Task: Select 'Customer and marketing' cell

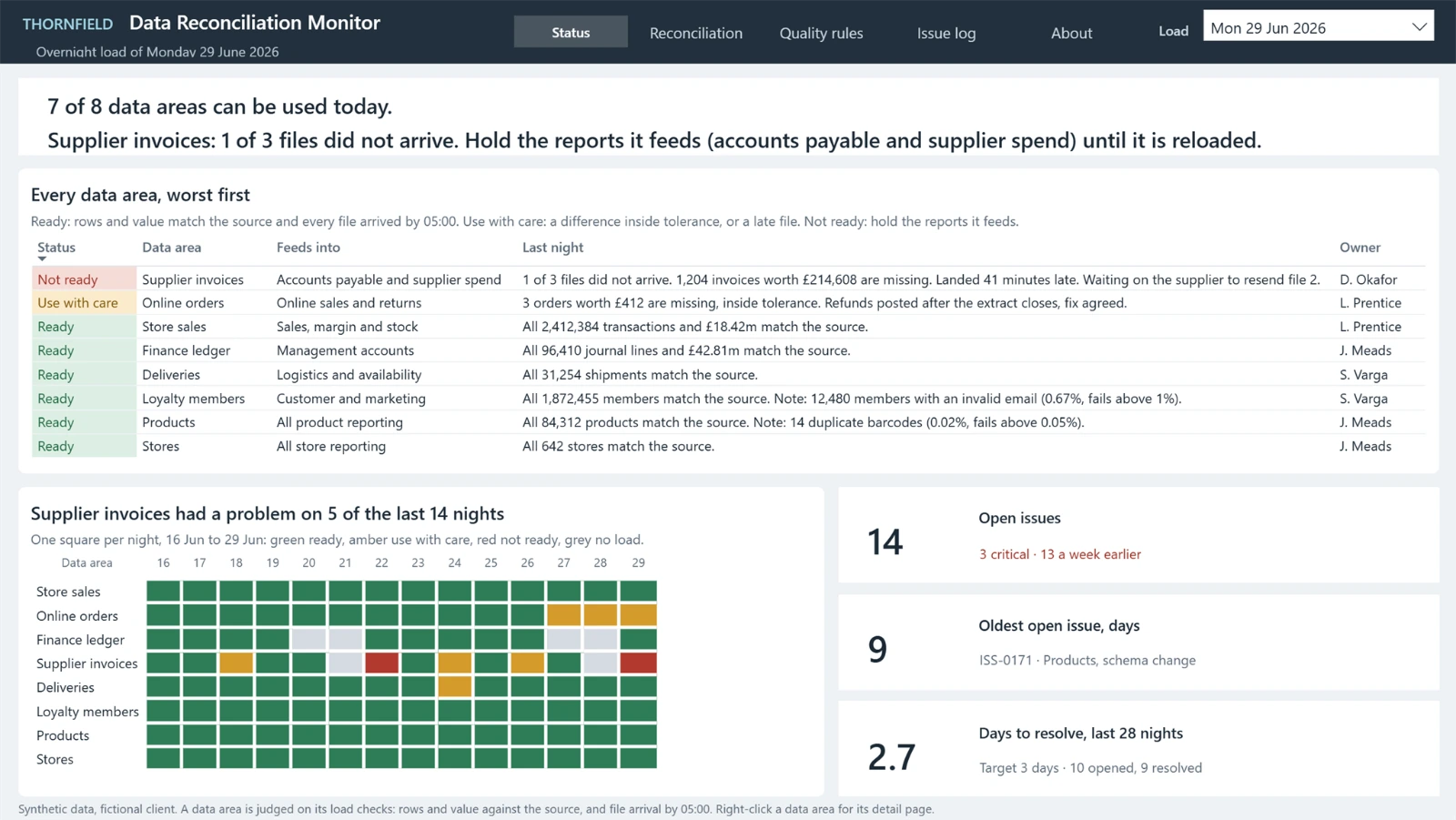Action: click(350, 399)
